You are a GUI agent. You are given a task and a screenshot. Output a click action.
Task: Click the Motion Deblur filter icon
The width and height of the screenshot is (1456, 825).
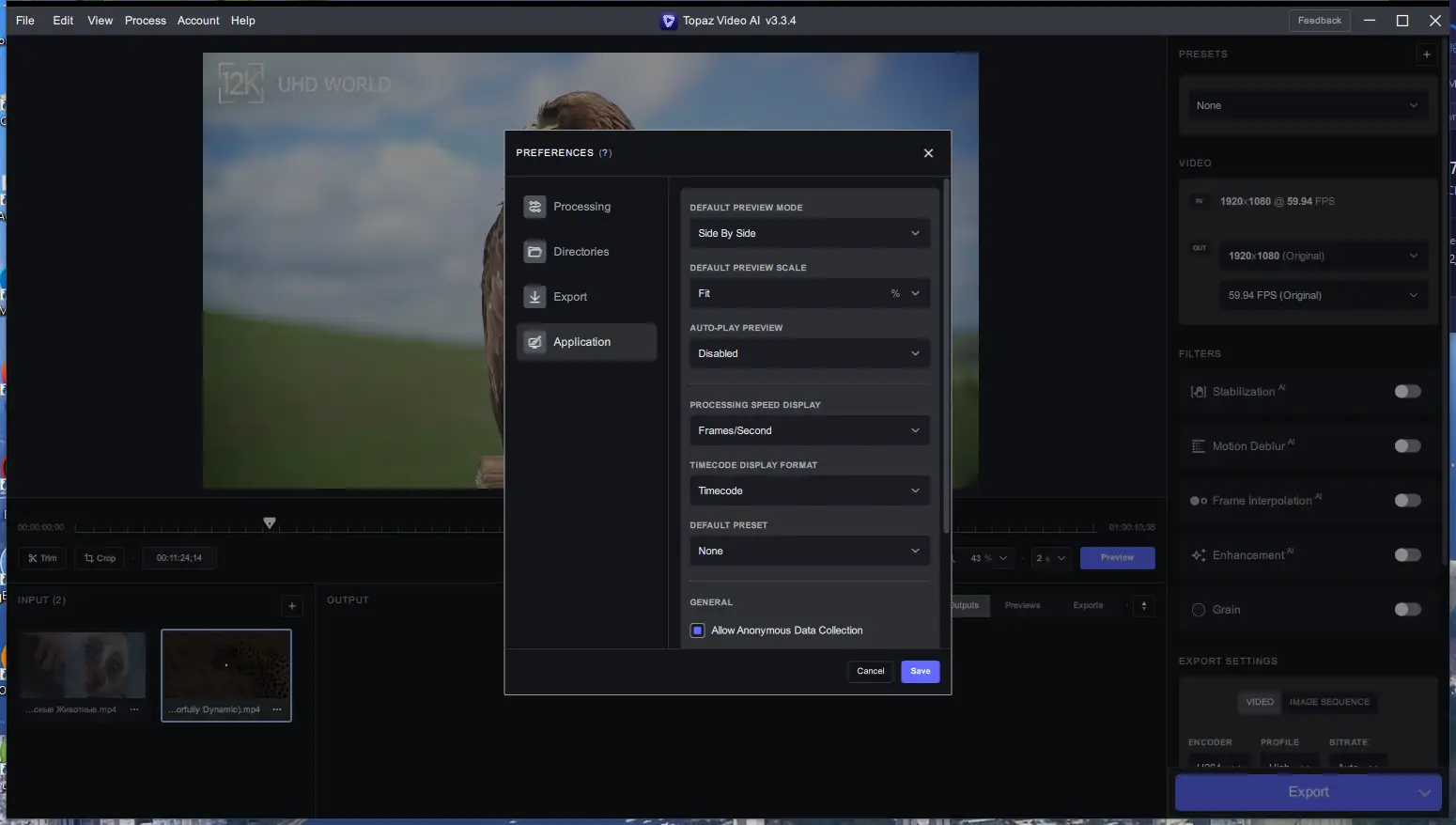1199,446
